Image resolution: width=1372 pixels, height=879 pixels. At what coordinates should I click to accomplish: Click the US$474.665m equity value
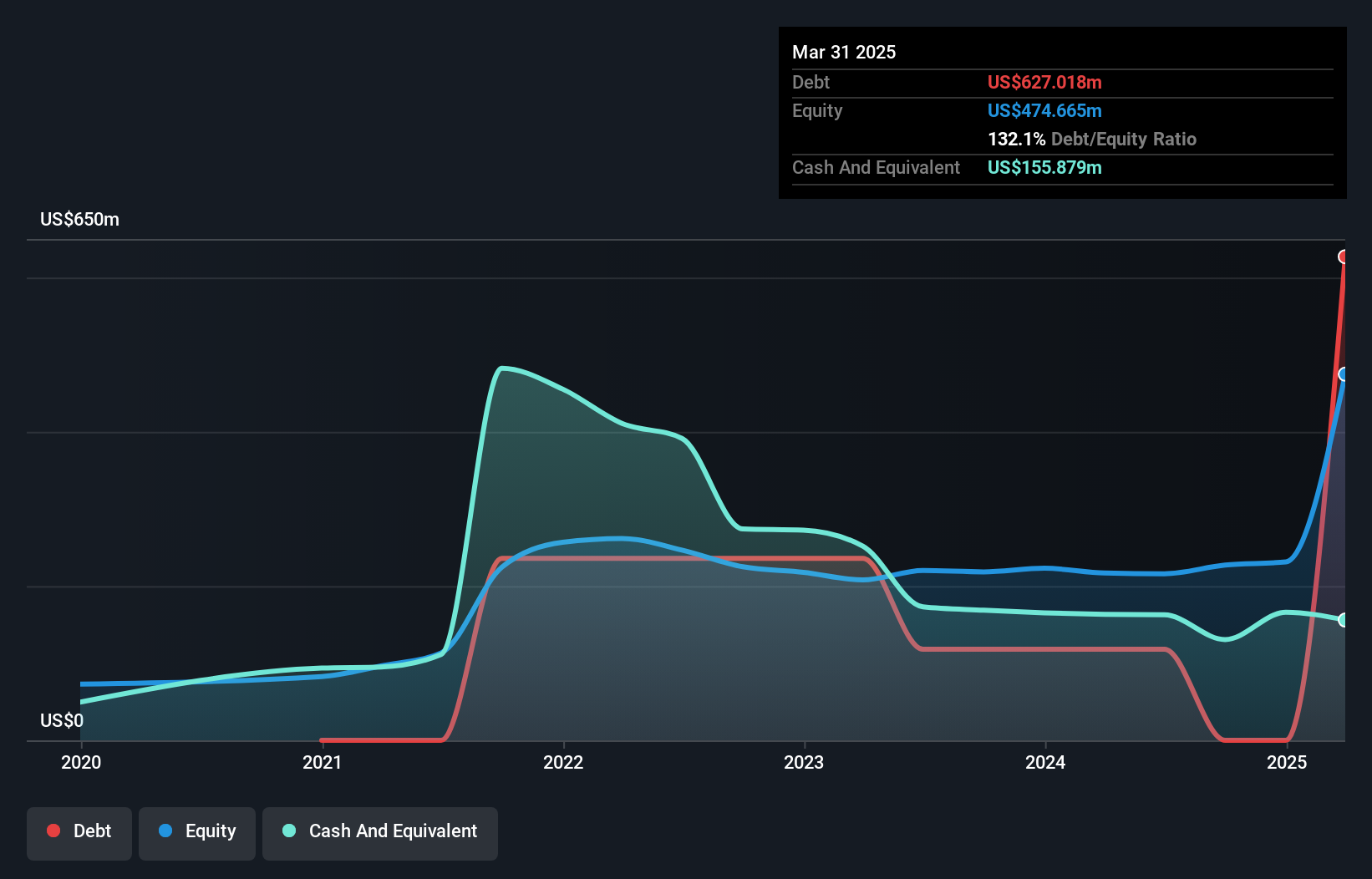pyautogui.click(x=1044, y=110)
